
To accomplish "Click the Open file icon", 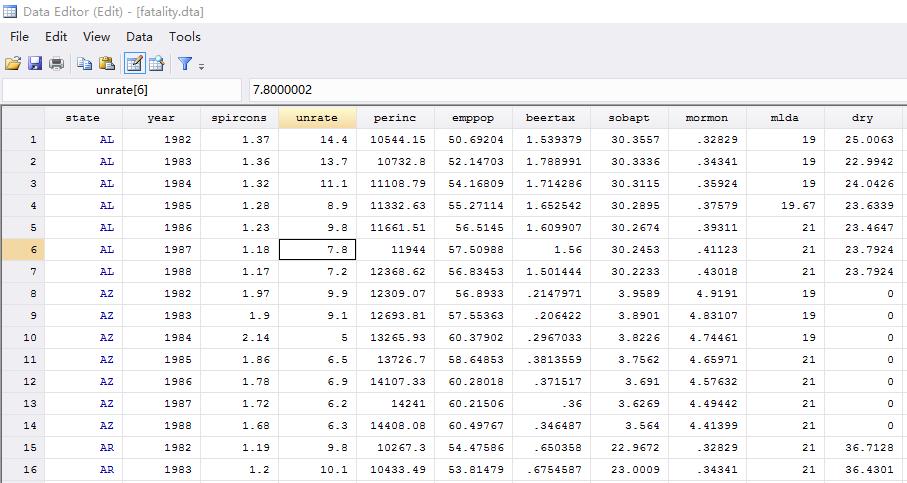I will (13, 64).
